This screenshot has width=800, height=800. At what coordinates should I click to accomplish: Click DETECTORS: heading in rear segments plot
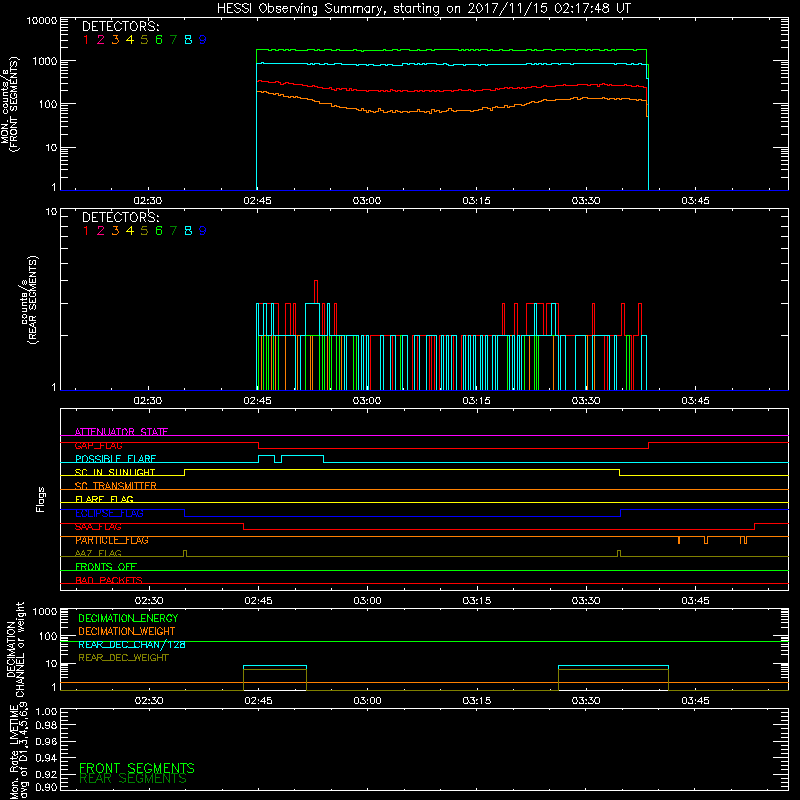(120, 217)
